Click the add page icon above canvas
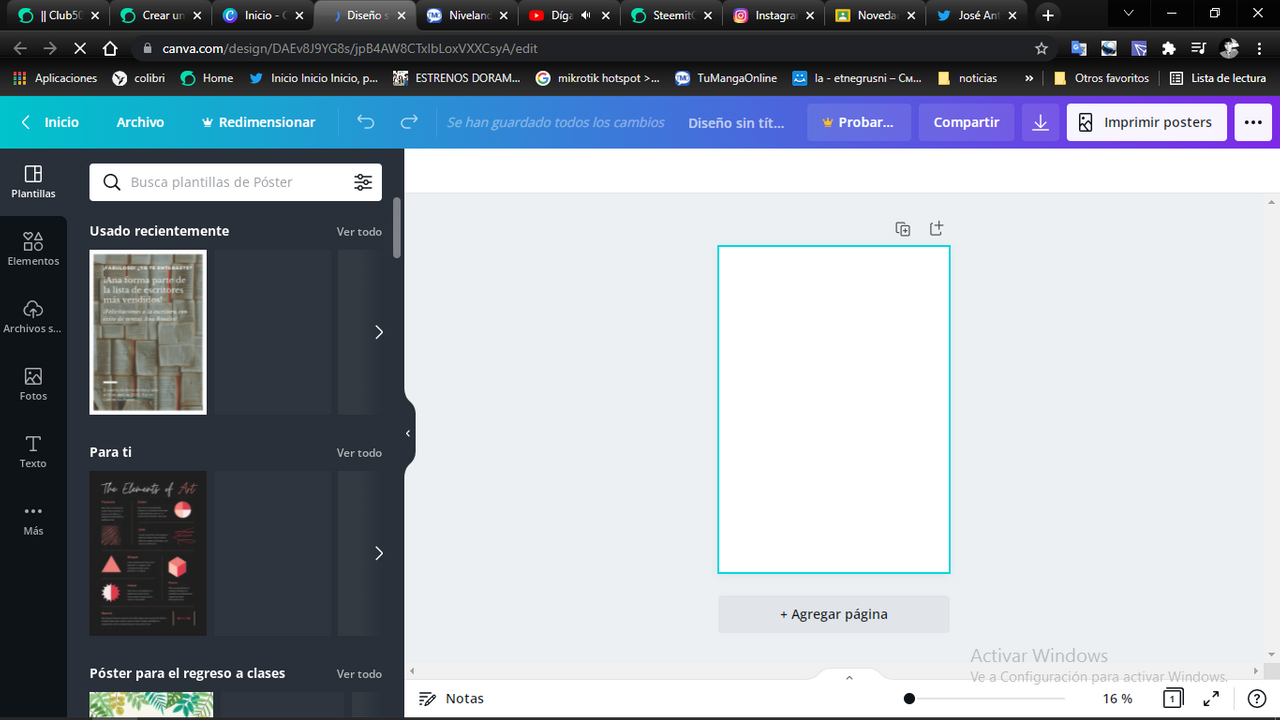Viewport: 1280px width, 720px height. coord(936,229)
